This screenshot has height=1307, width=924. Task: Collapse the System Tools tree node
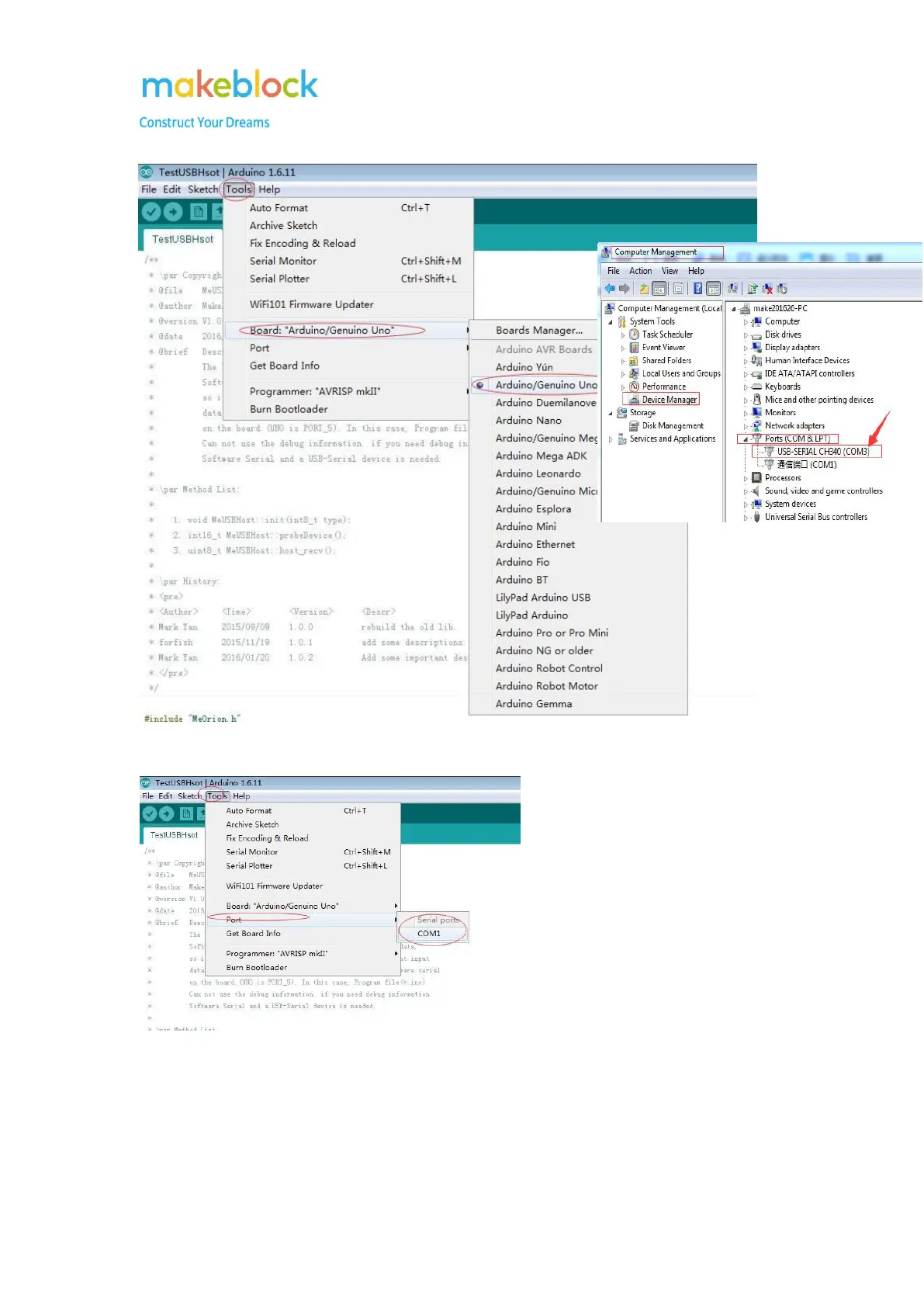click(x=611, y=322)
